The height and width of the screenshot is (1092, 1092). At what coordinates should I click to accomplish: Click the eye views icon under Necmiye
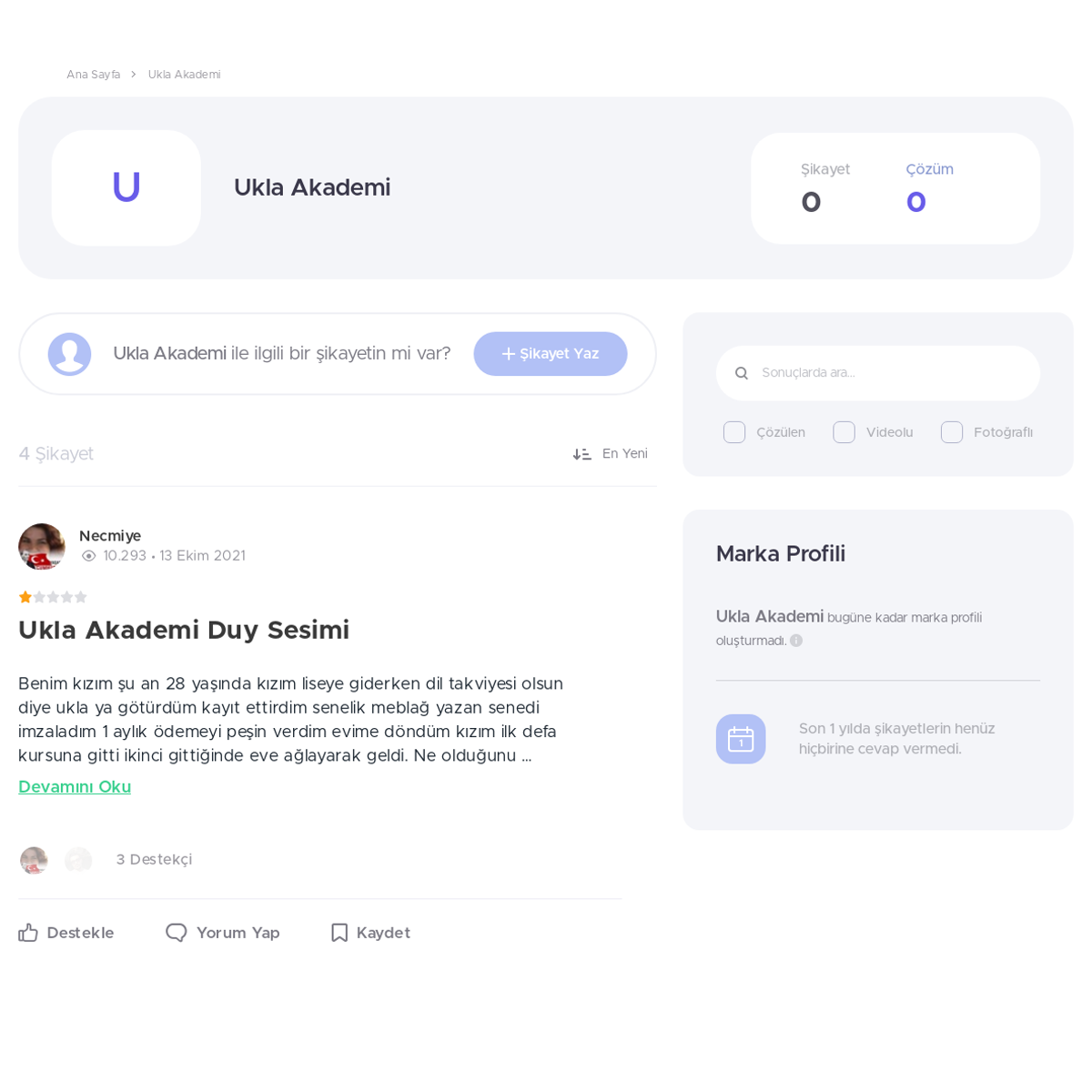(88, 556)
